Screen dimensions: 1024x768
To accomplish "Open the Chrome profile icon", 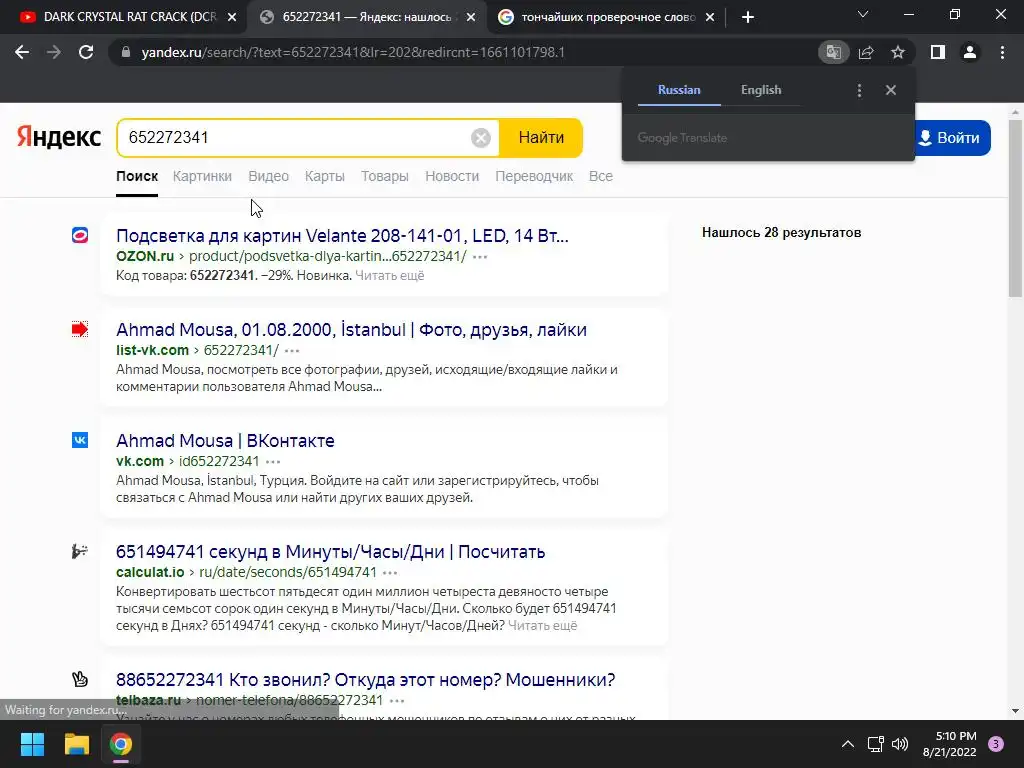I will (x=970, y=52).
